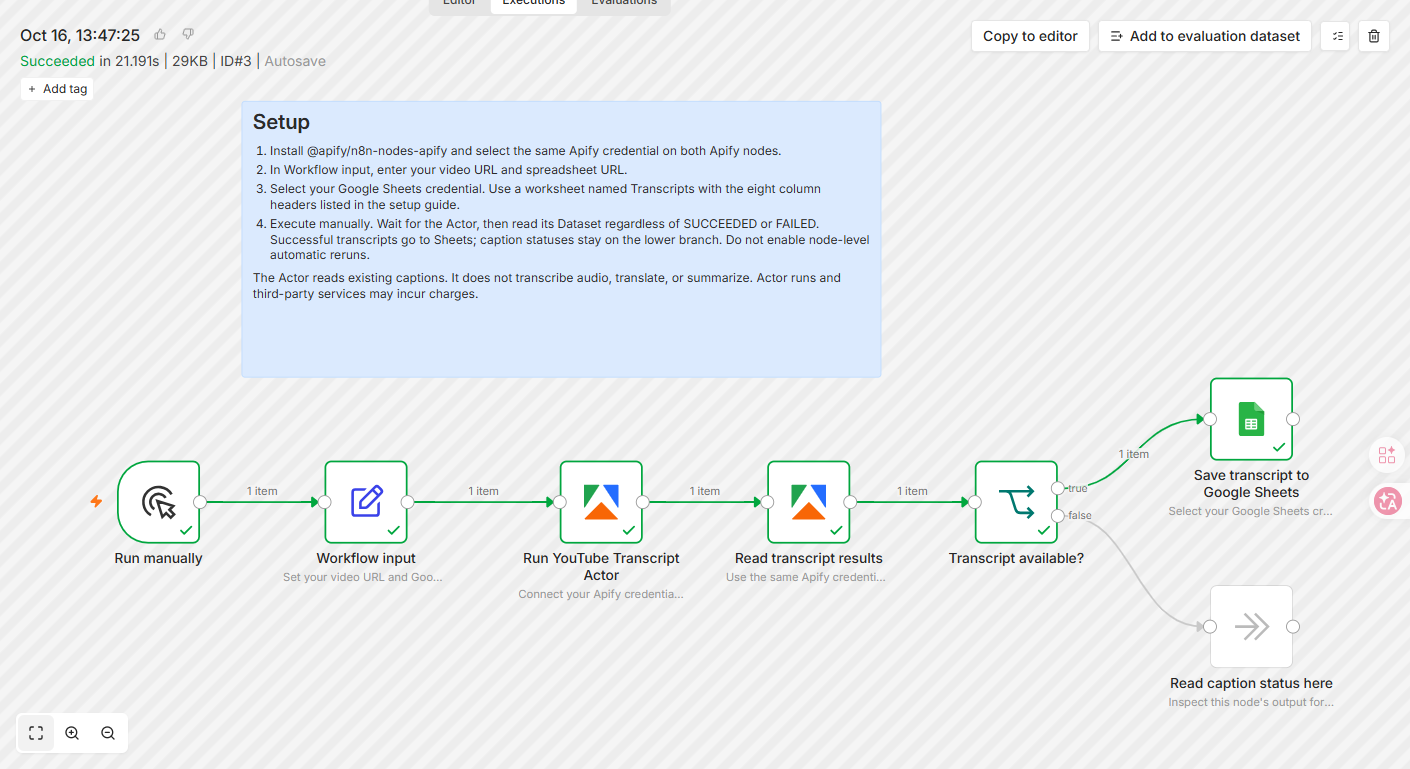Image resolution: width=1410 pixels, height=769 pixels.
Task: Click the false output of Transcript available?
Action: [1059, 515]
